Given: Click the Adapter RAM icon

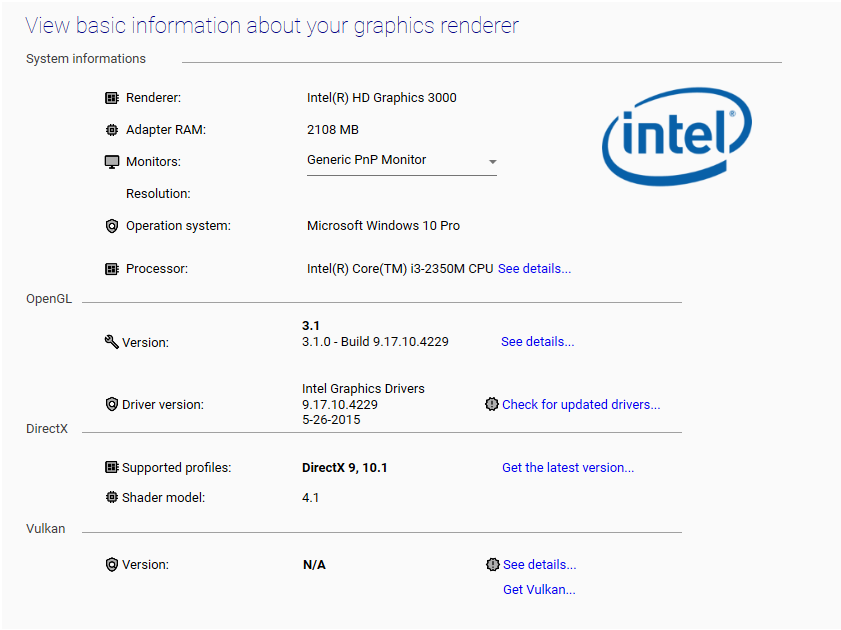Looking at the screenshot, I should pos(112,130).
